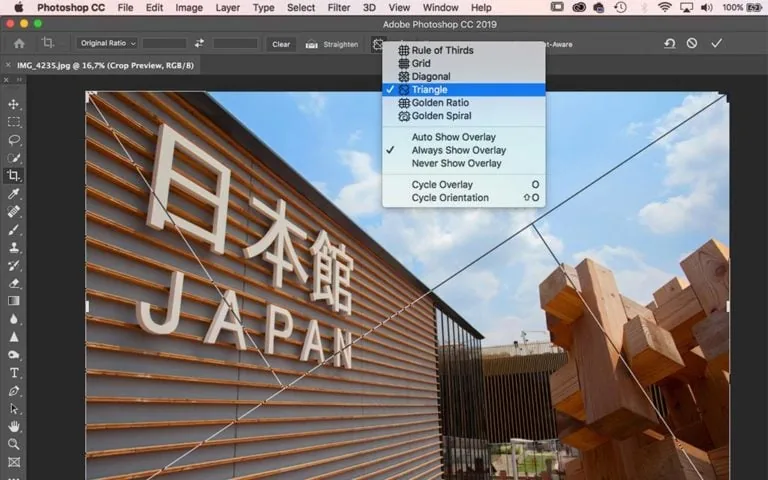Cancel the current crop operation
The image size is (768, 480).
(692, 43)
